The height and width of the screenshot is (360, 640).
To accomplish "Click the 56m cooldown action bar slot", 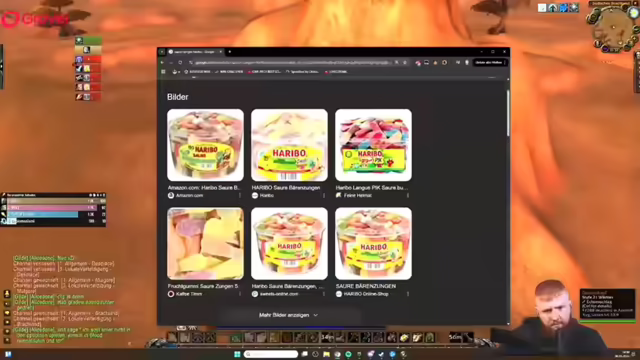I will [x=455, y=338].
